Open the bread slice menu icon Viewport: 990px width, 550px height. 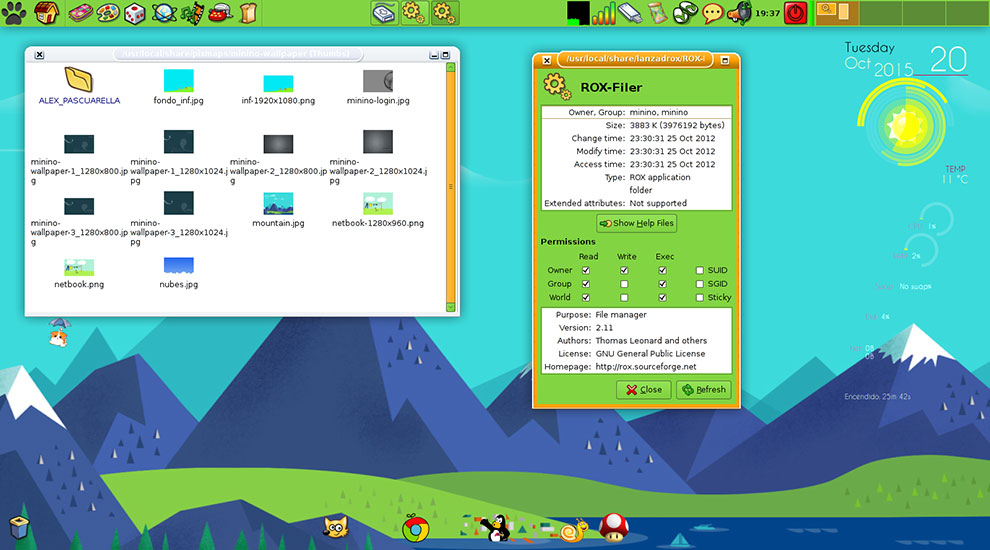[248, 13]
